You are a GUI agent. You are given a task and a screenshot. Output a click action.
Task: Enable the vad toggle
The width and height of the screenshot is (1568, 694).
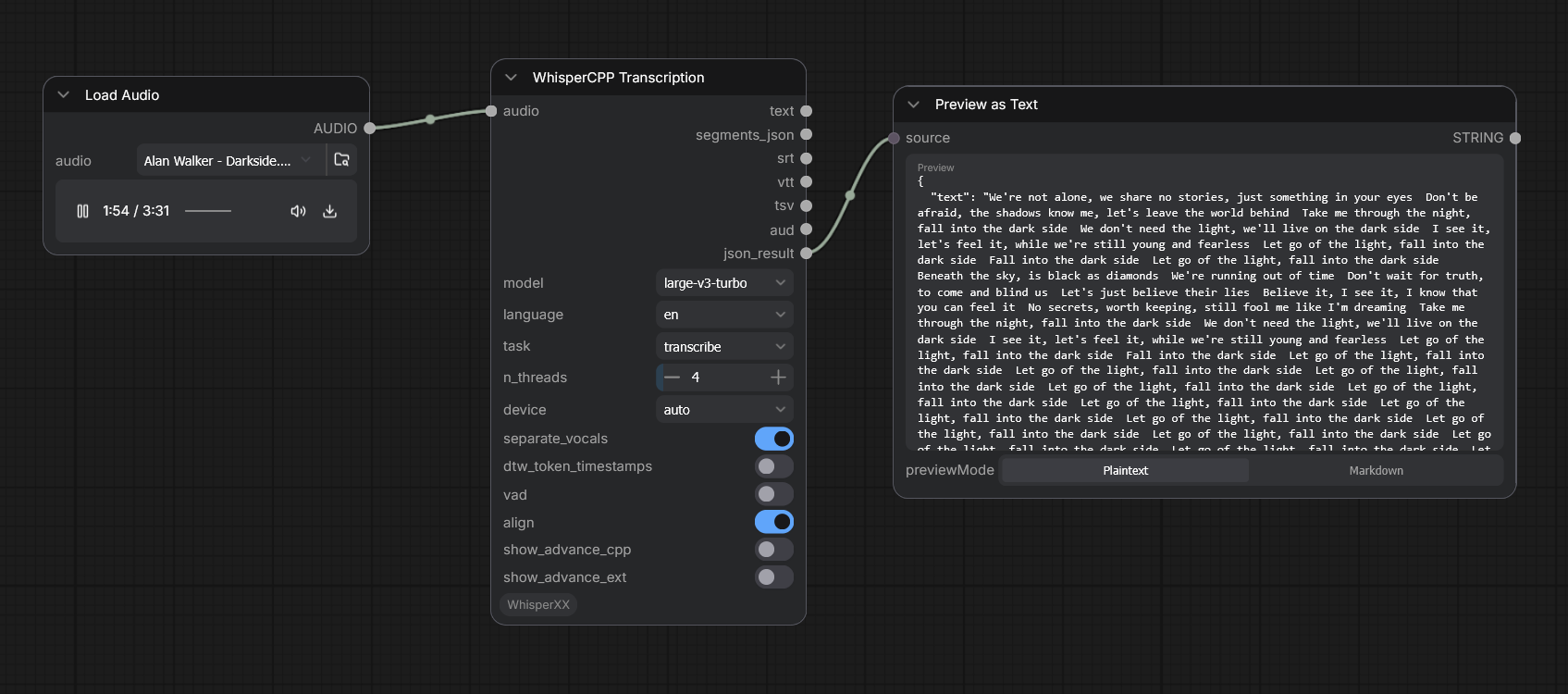coord(774,494)
